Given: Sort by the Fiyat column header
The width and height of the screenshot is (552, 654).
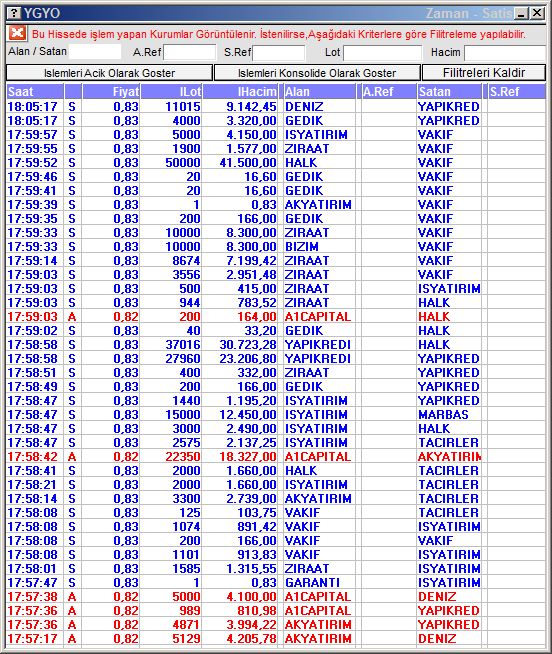Looking at the screenshot, I should click(x=111, y=91).
